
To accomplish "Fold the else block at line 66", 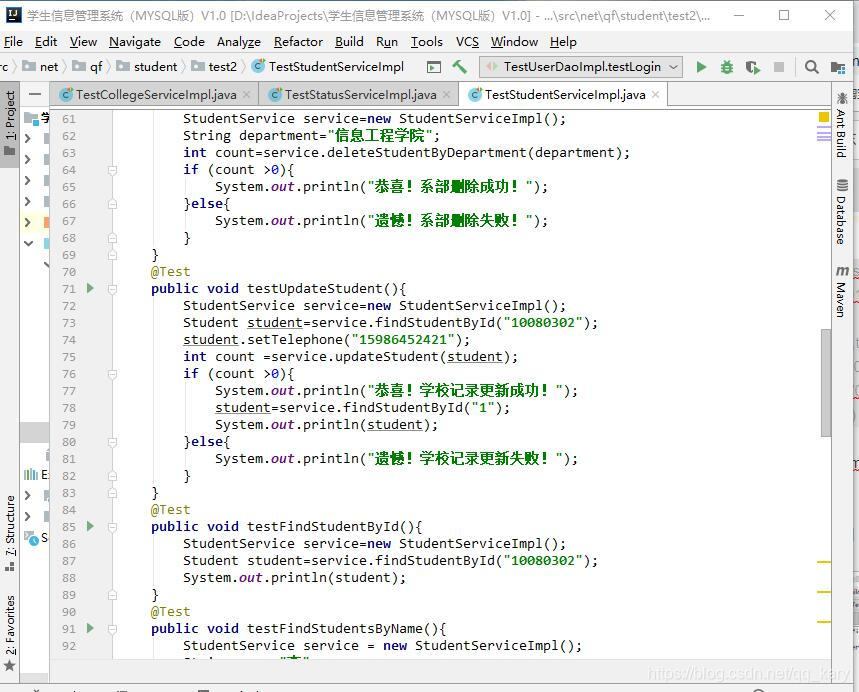I will pyautogui.click(x=112, y=204).
